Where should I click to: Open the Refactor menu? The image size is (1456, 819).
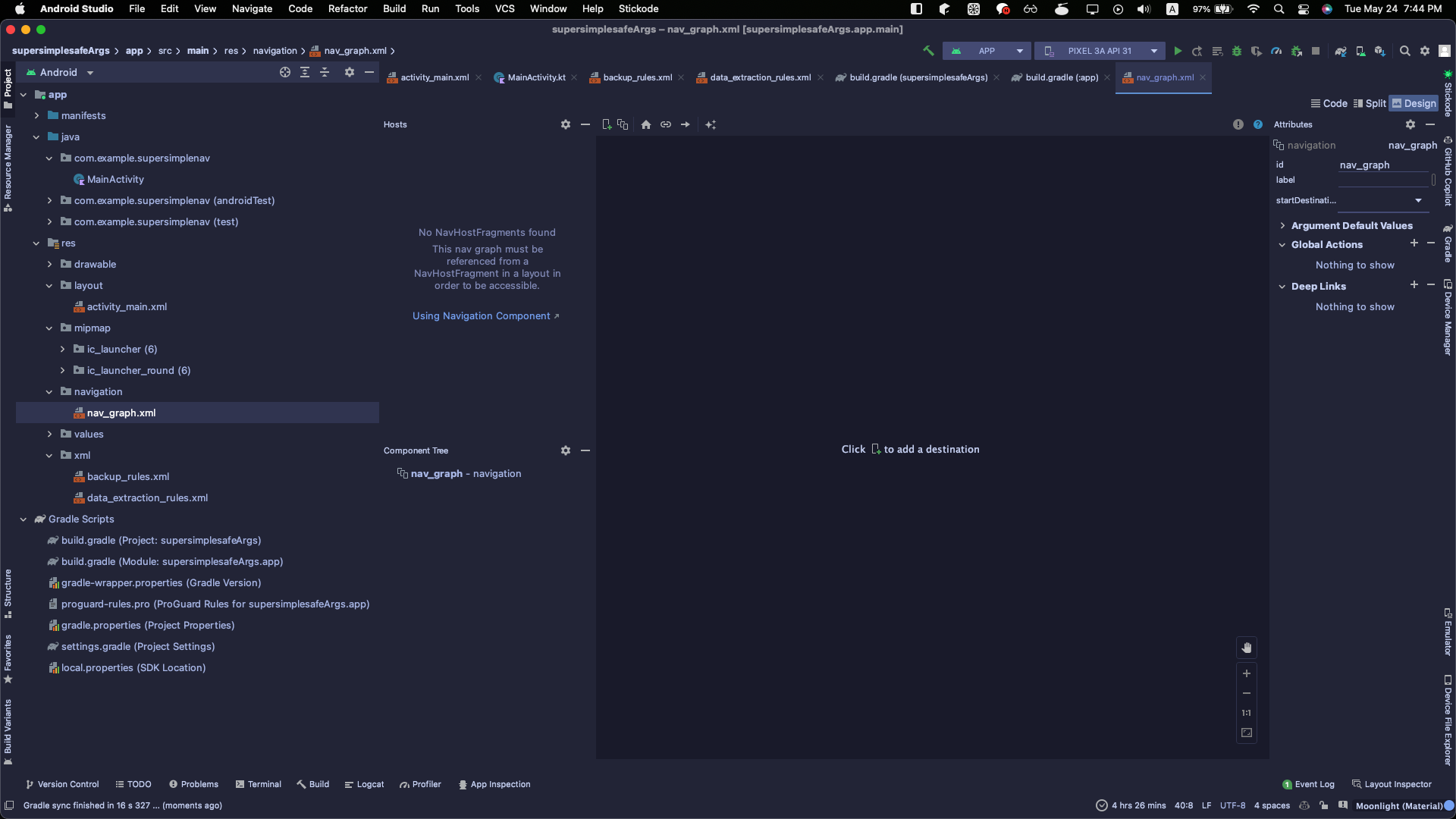point(347,8)
